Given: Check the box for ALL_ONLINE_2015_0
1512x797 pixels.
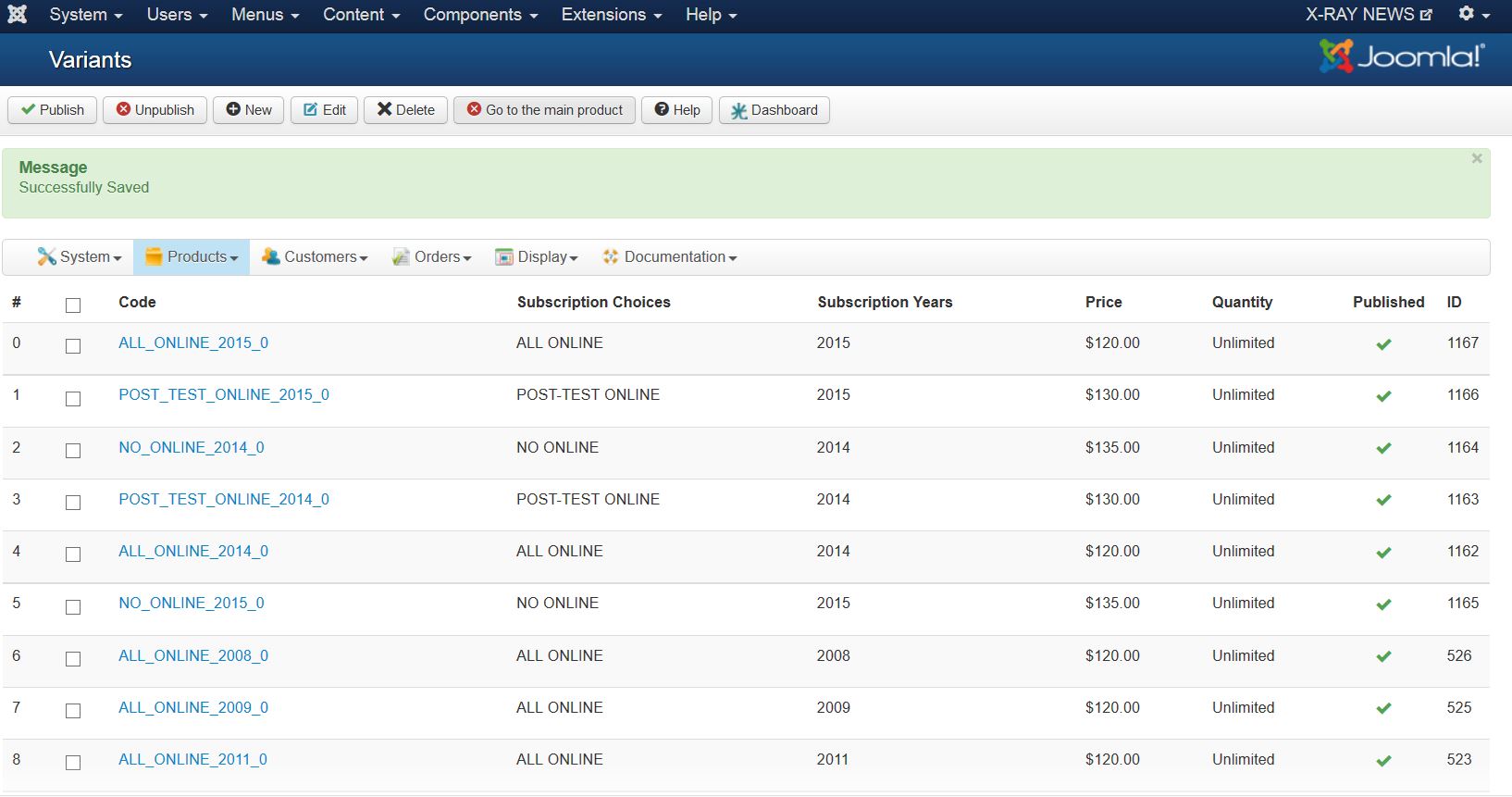Looking at the screenshot, I should point(73,346).
